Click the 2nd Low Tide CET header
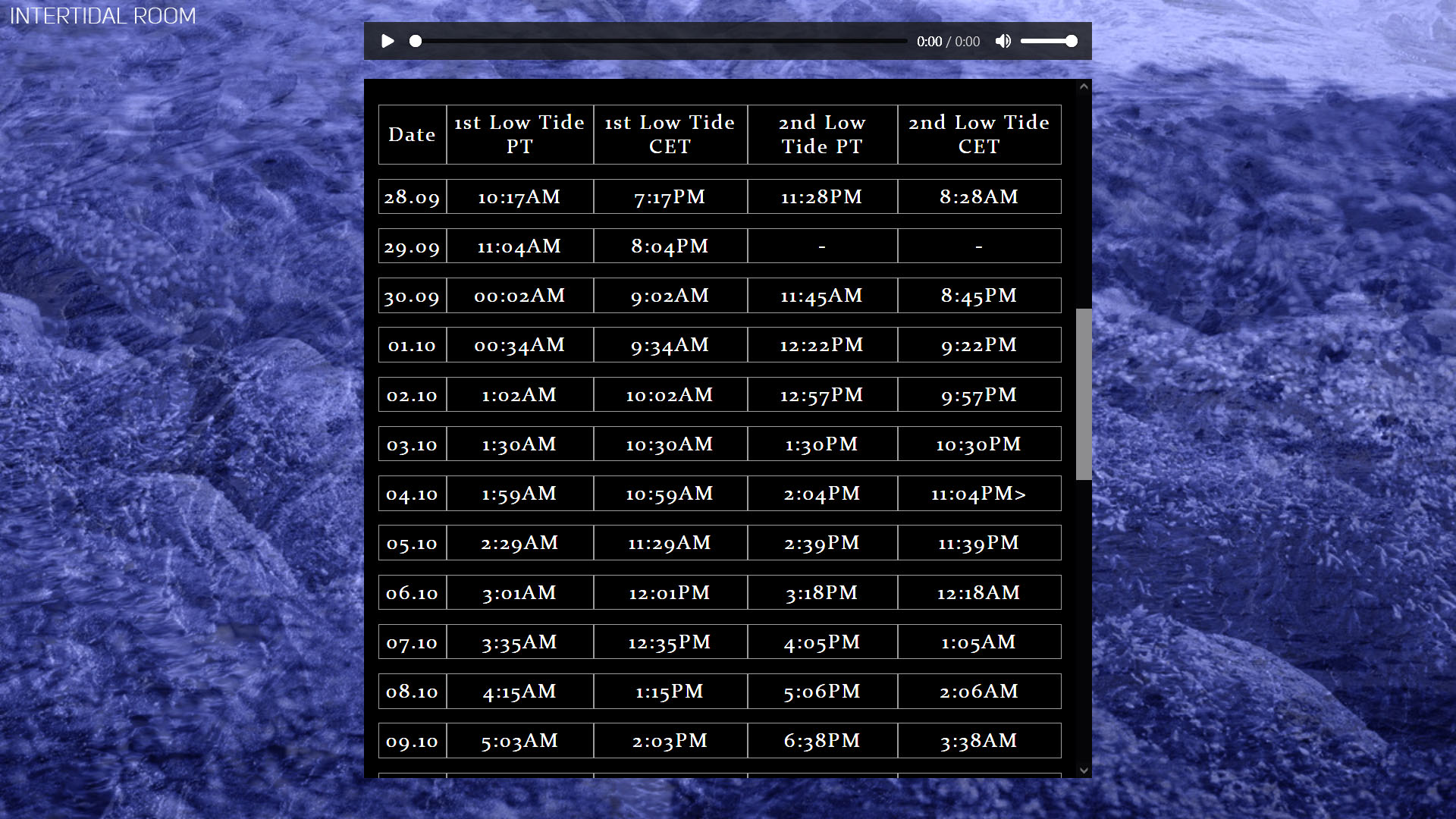Image resolution: width=1456 pixels, height=819 pixels. click(978, 134)
